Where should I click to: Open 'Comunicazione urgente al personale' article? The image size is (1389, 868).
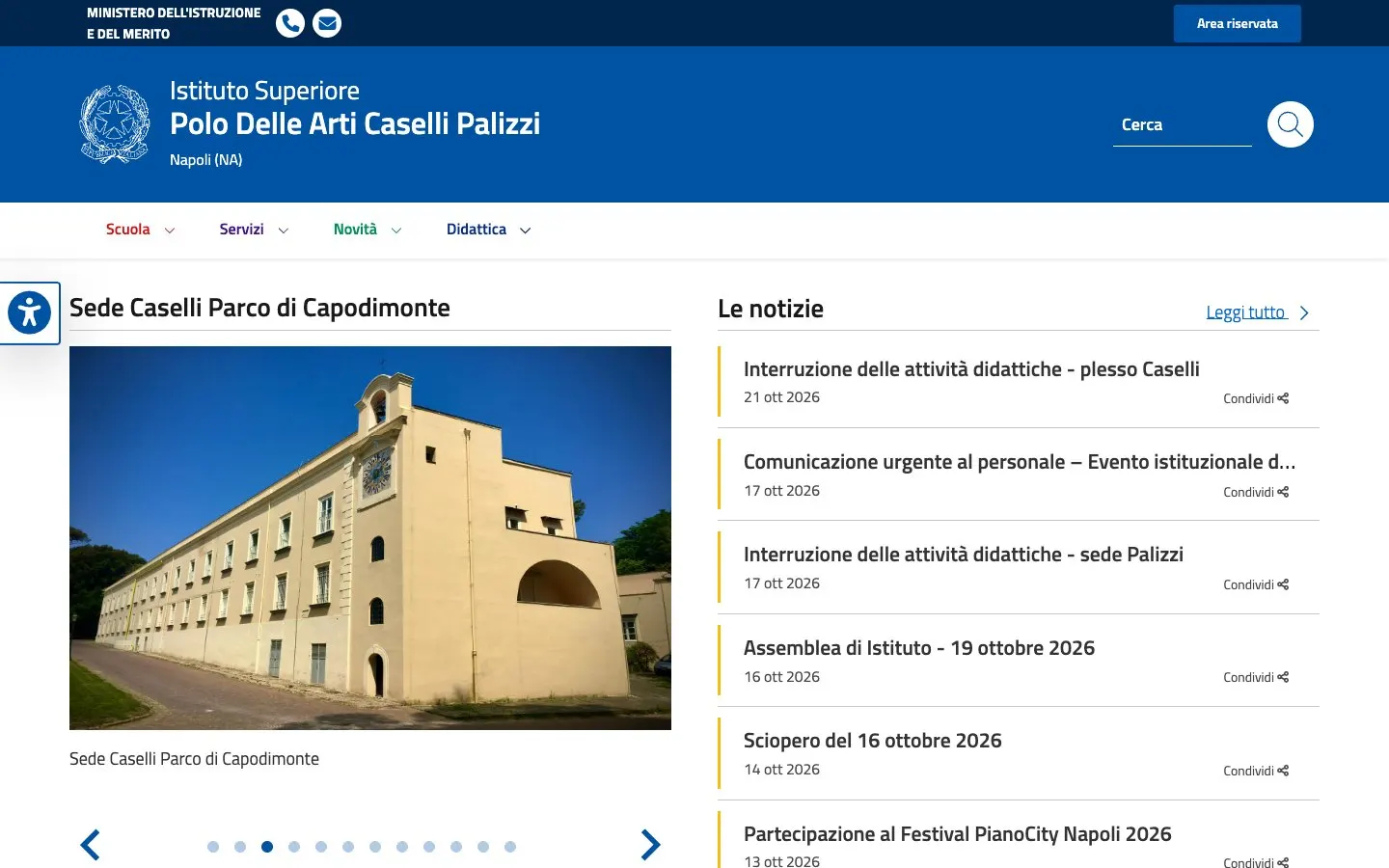(x=1020, y=462)
